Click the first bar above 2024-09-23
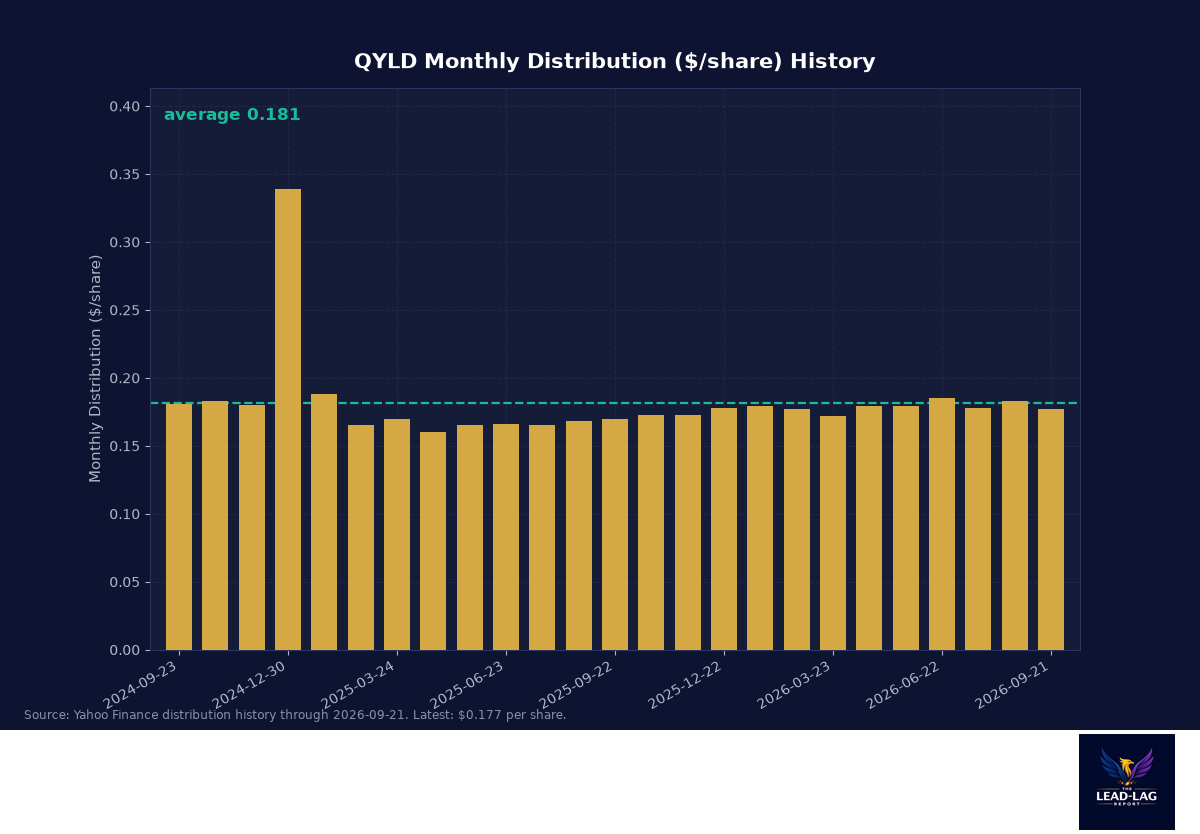Screen dimensions: 1200x834 tap(179, 527)
